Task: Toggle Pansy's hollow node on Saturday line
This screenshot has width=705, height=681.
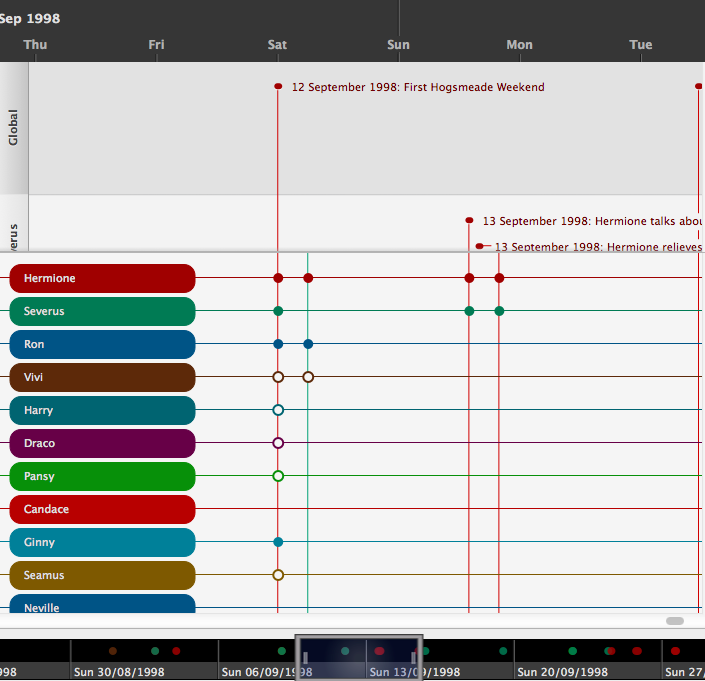Action: point(278,476)
